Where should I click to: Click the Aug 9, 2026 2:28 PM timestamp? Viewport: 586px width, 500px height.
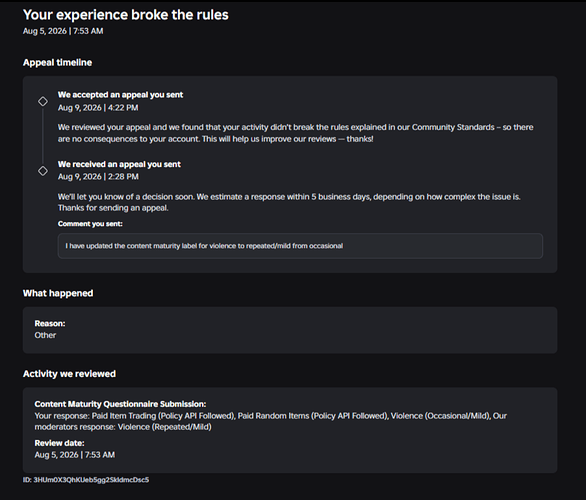tap(98, 176)
